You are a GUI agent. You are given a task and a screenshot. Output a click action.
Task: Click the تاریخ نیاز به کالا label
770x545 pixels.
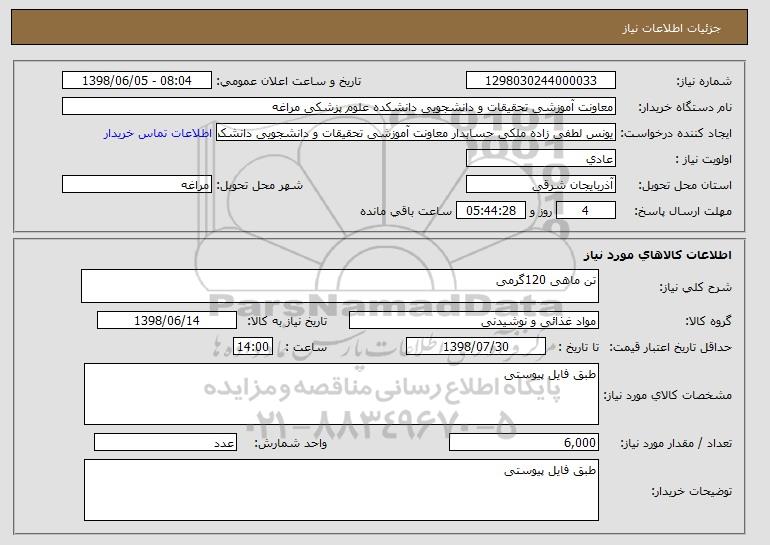click(287, 321)
